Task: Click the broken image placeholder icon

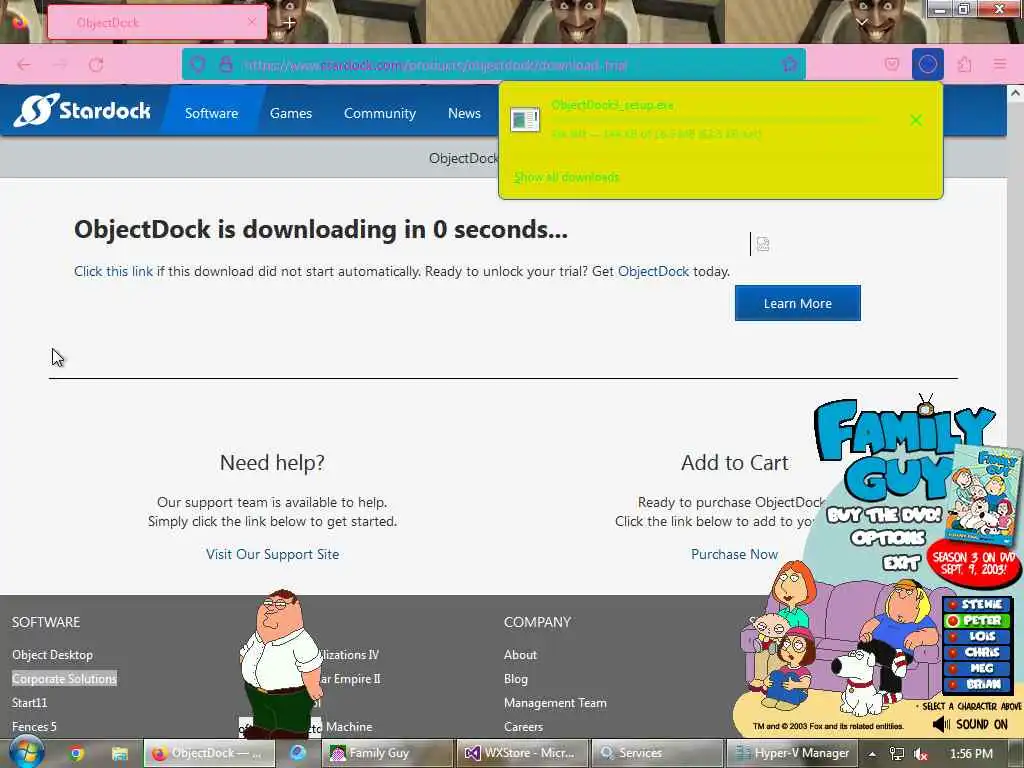Action: point(763,244)
